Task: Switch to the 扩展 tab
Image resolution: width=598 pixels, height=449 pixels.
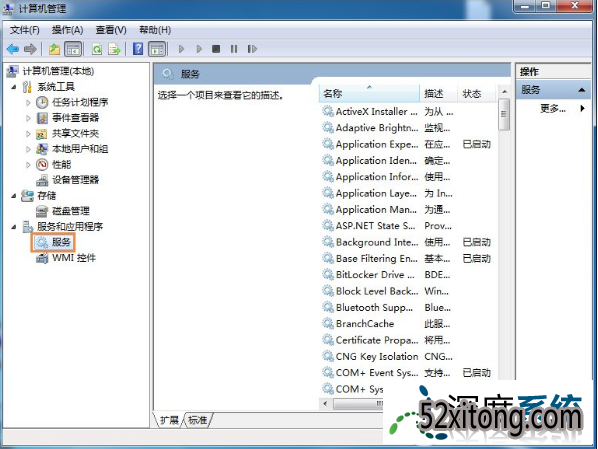Action: point(169,420)
